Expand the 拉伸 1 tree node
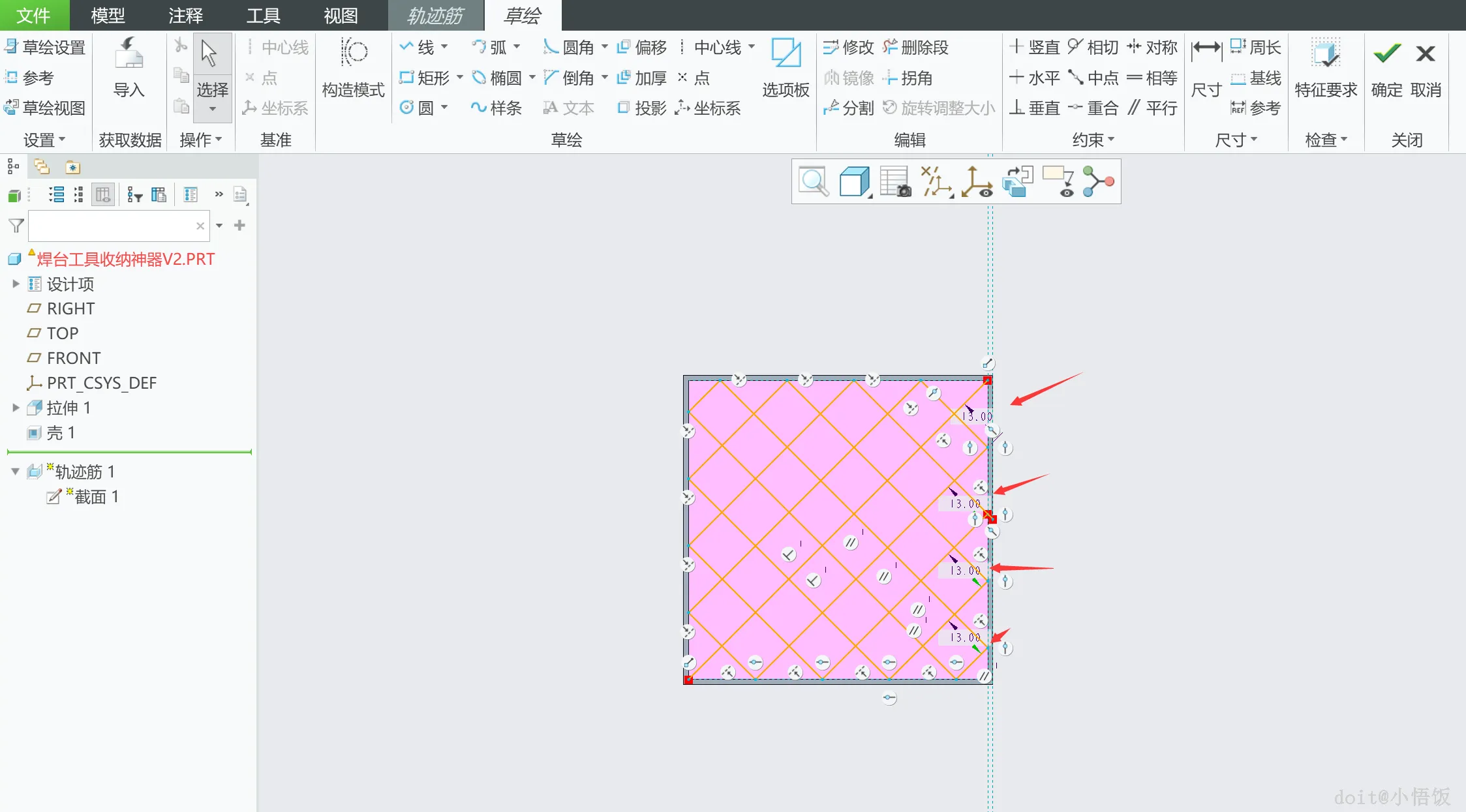This screenshot has width=1466, height=812. click(x=16, y=408)
